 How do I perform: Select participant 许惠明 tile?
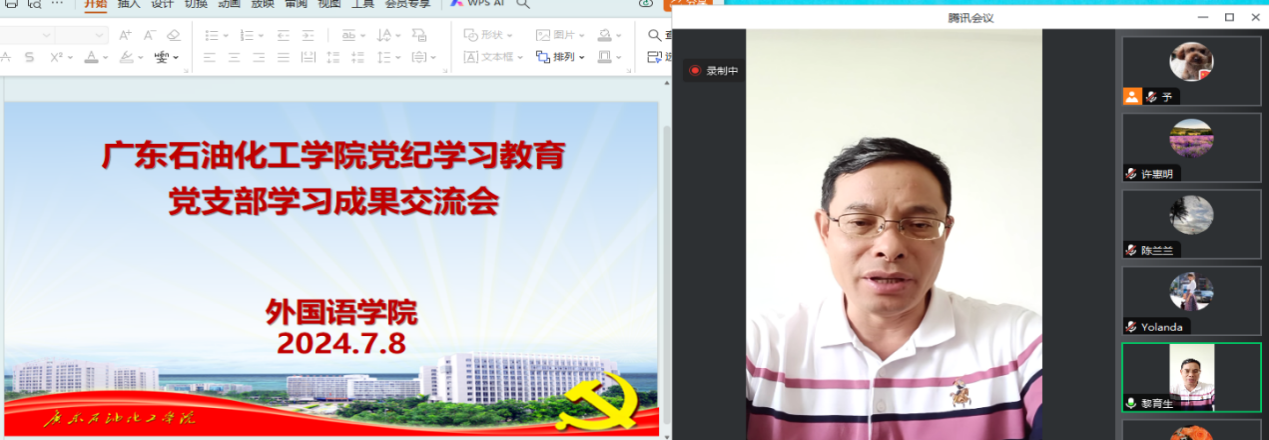click(x=1191, y=147)
